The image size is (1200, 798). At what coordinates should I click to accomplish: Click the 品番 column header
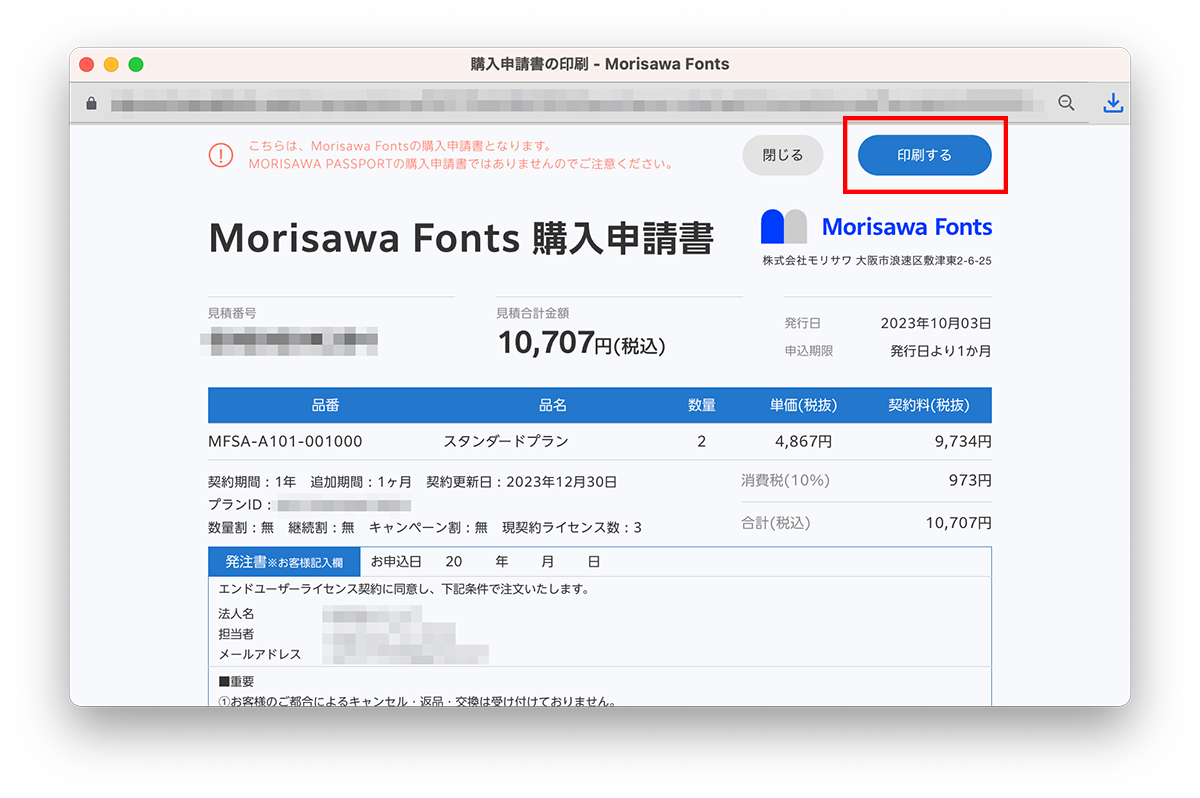click(326, 405)
